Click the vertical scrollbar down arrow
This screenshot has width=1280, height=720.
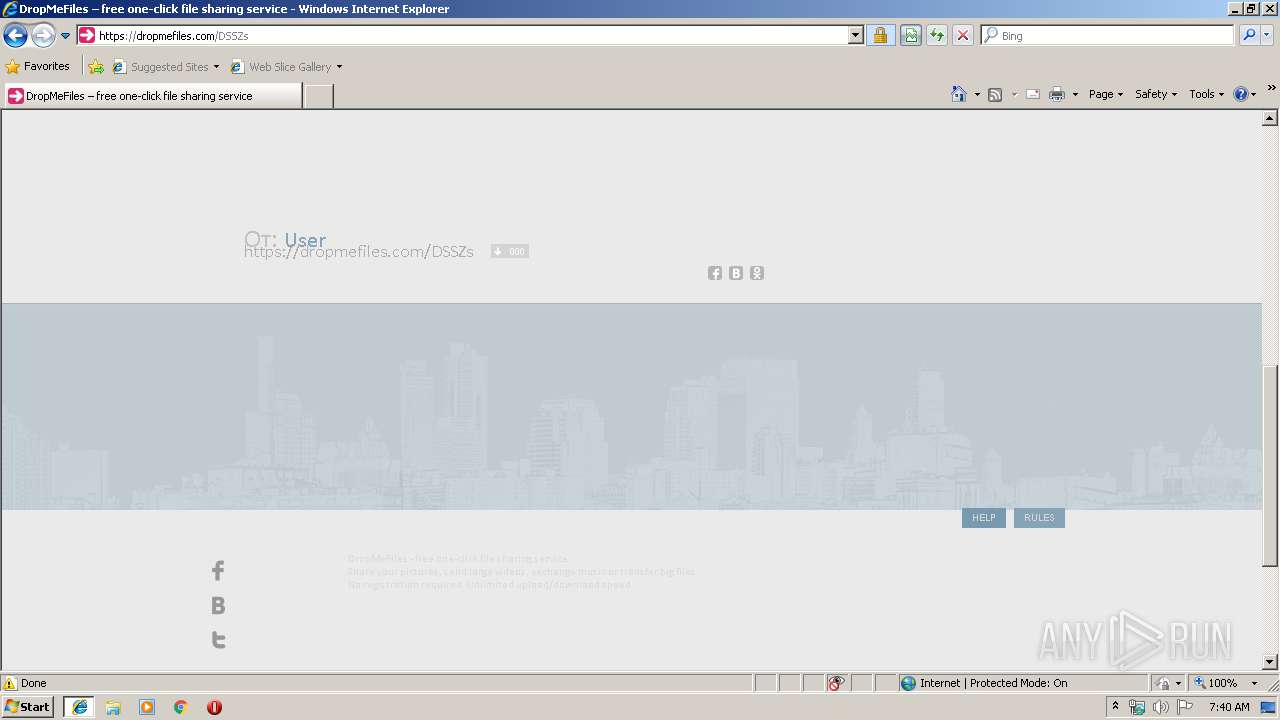[1270, 662]
